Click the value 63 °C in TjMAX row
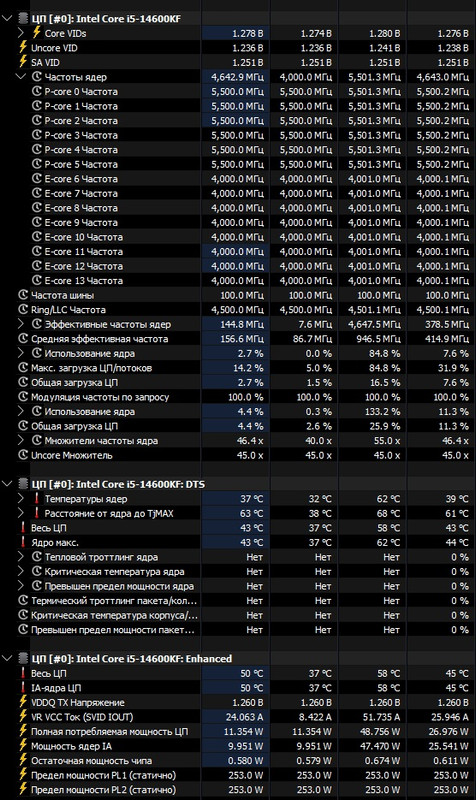 click(252, 513)
